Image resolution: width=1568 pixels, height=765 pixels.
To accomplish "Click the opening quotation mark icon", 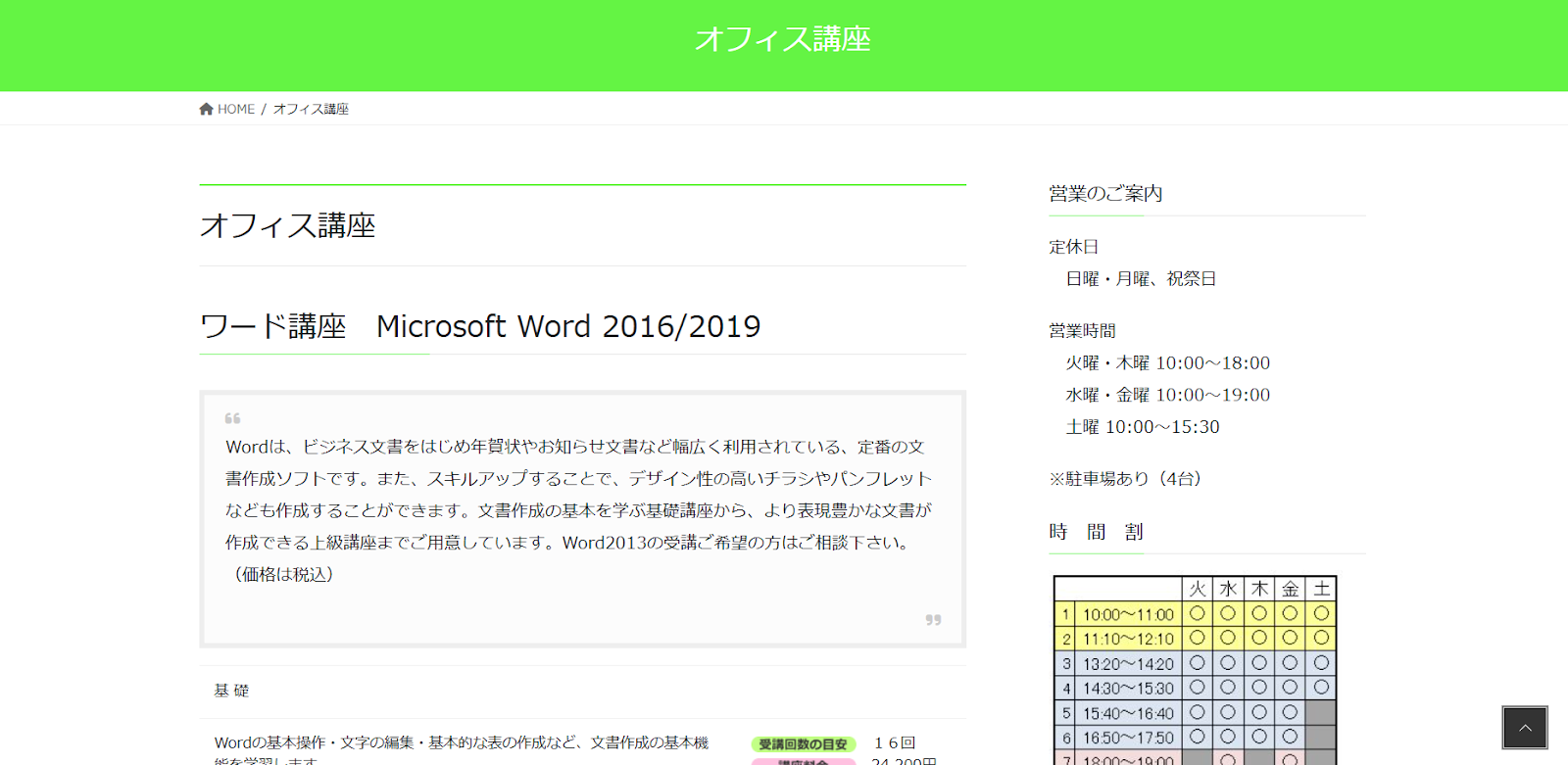I will point(232,418).
